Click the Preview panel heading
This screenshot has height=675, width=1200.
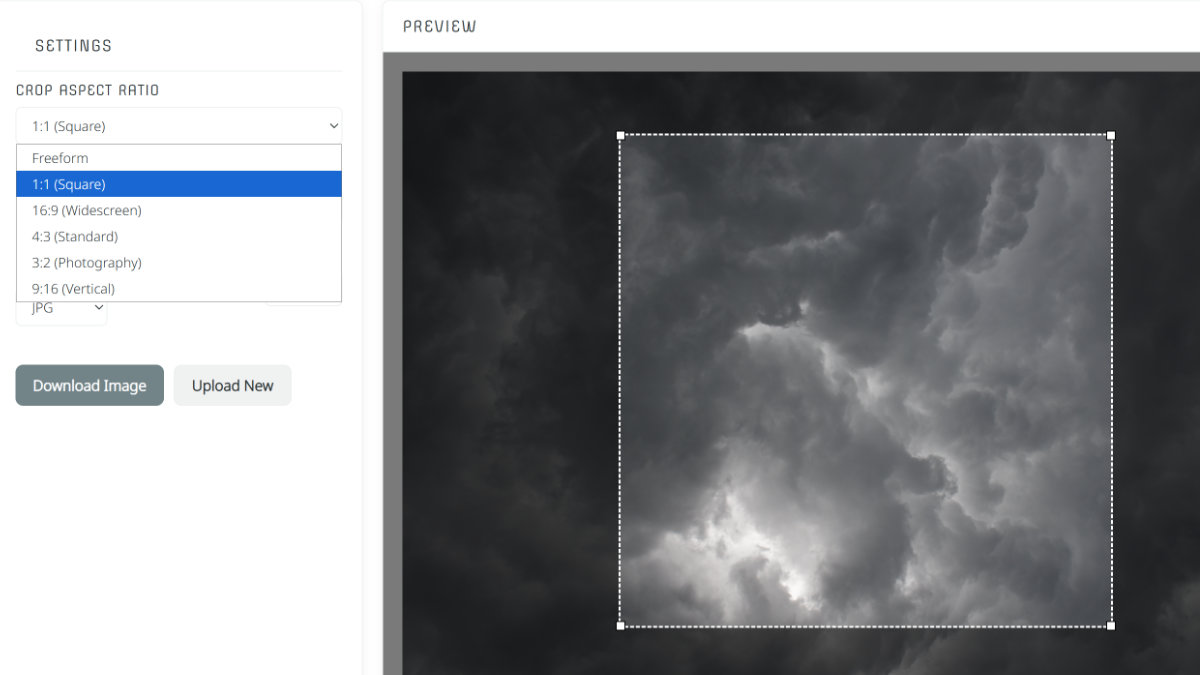tap(439, 27)
